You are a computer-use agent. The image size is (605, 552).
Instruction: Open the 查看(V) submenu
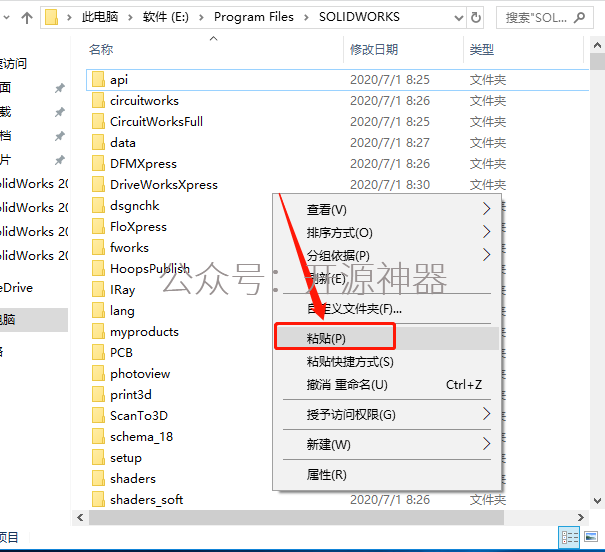click(387, 209)
